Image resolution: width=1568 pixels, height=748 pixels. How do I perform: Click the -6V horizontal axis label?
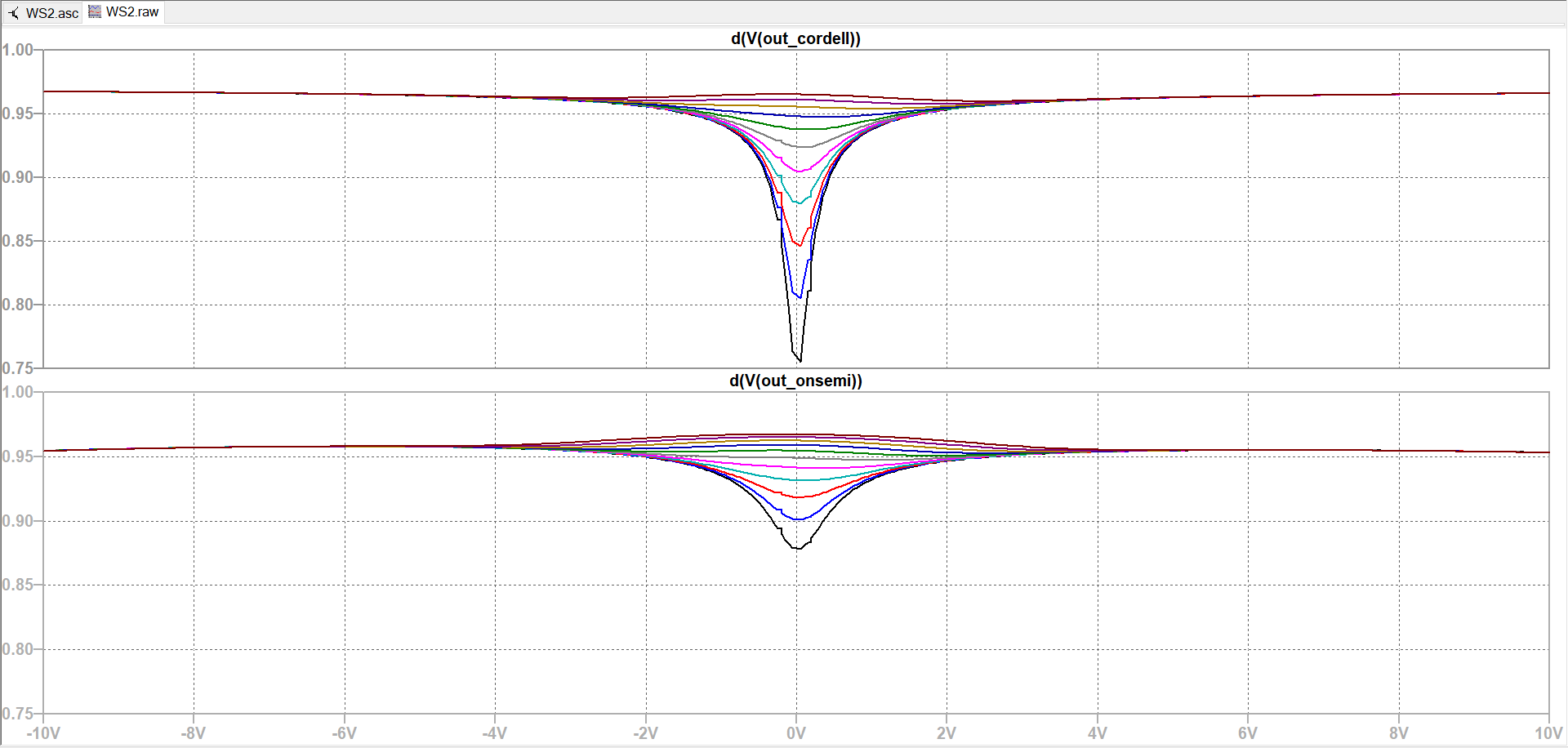click(344, 733)
